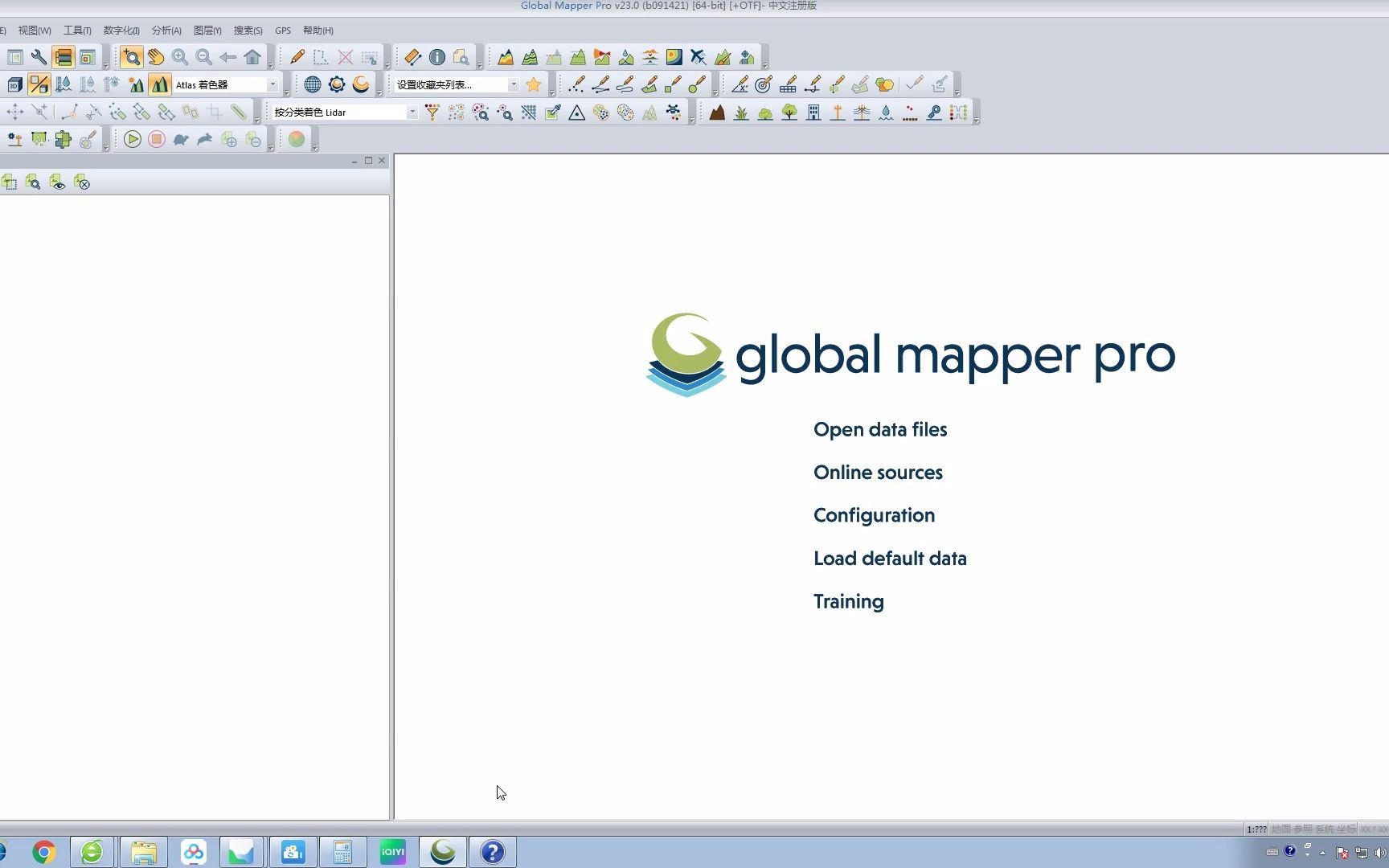Click the Lidar filter funnel icon
1389x868 pixels.
pos(432,113)
